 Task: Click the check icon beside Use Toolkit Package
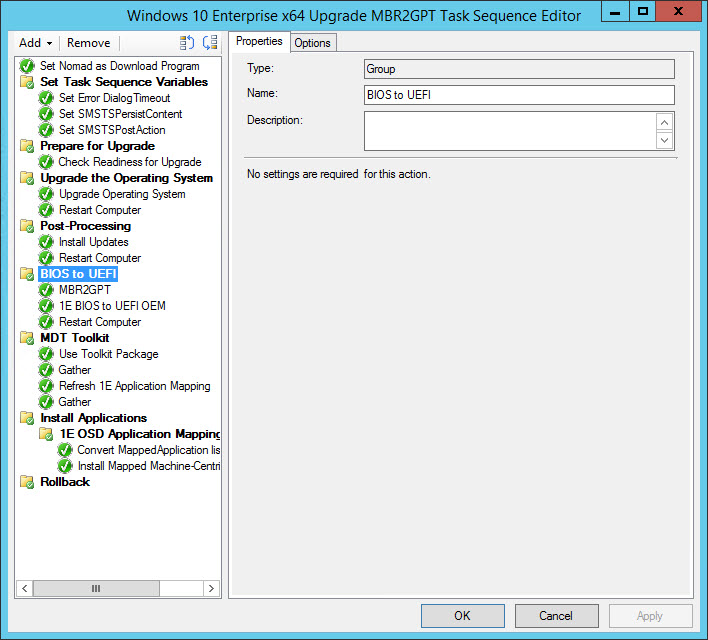point(46,354)
